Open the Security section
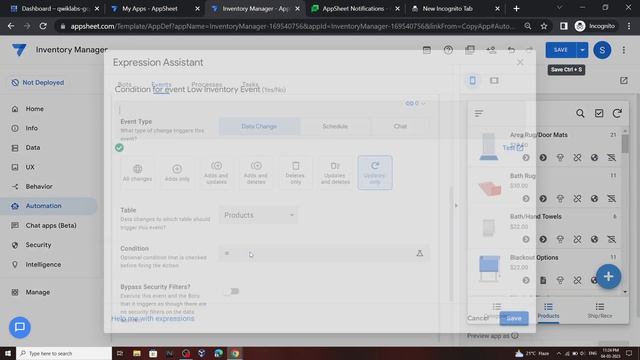This screenshot has width=640, height=360. (38, 245)
